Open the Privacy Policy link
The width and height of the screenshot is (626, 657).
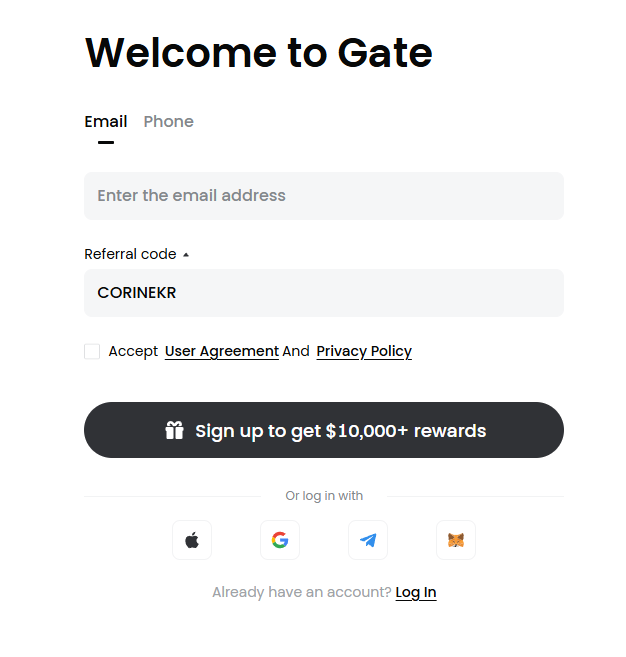coord(364,351)
